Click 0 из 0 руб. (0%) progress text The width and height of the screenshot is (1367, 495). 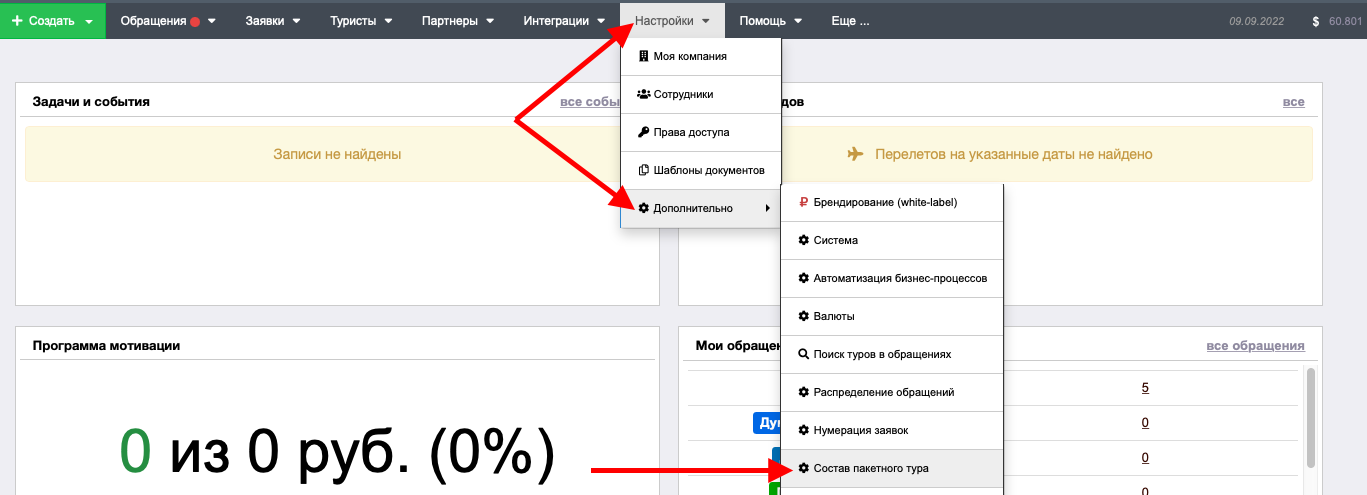pyautogui.click(x=337, y=454)
